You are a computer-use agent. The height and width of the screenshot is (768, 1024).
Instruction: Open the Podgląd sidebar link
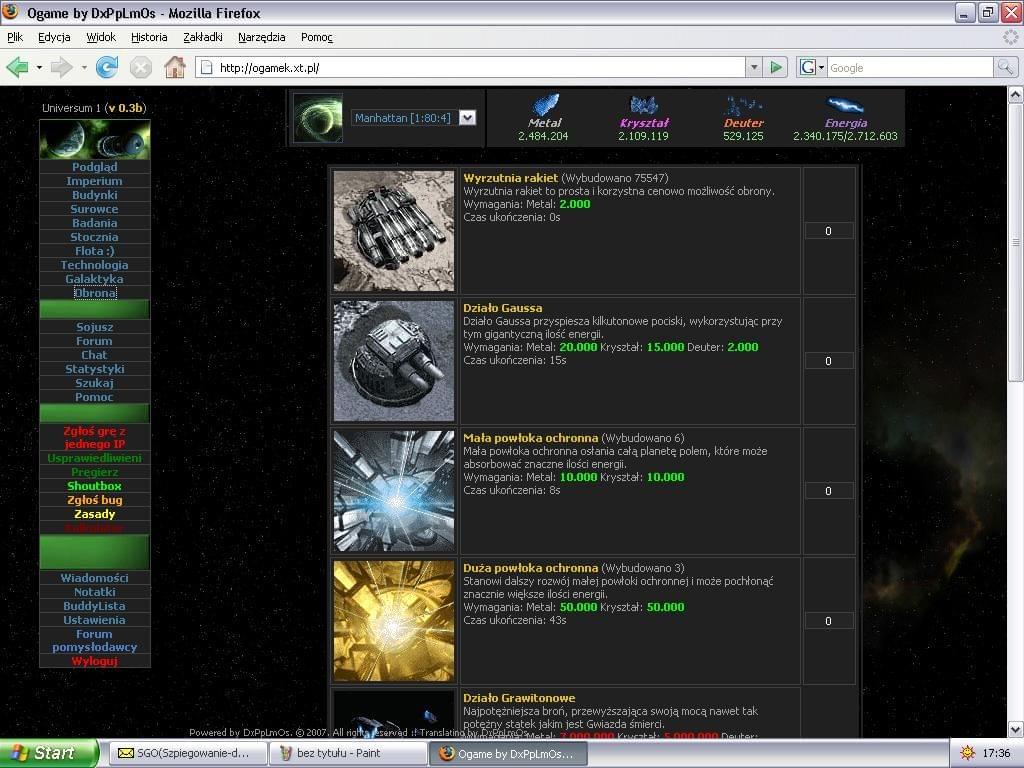(95, 167)
